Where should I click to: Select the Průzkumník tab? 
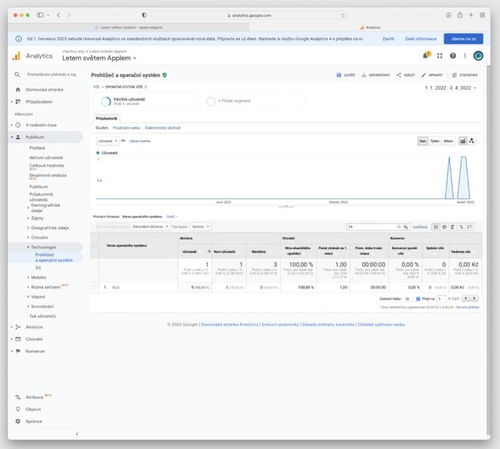(106, 118)
